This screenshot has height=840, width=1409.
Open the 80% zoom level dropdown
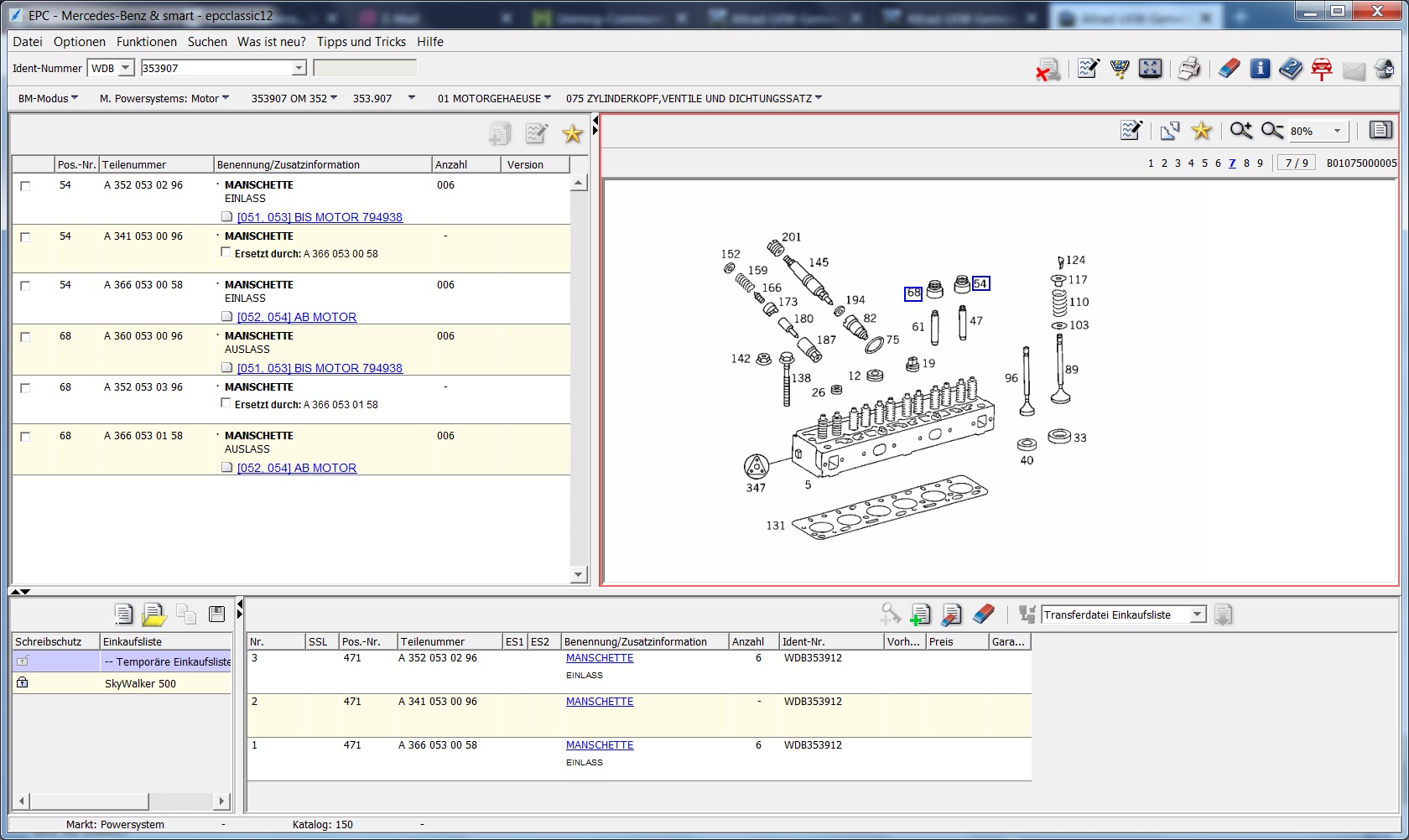pyautogui.click(x=1337, y=131)
